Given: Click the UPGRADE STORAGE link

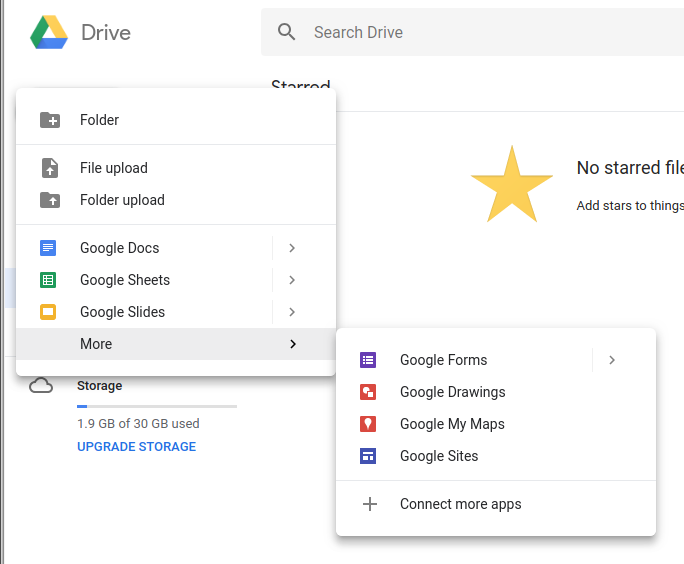Looking at the screenshot, I should point(137,447).
